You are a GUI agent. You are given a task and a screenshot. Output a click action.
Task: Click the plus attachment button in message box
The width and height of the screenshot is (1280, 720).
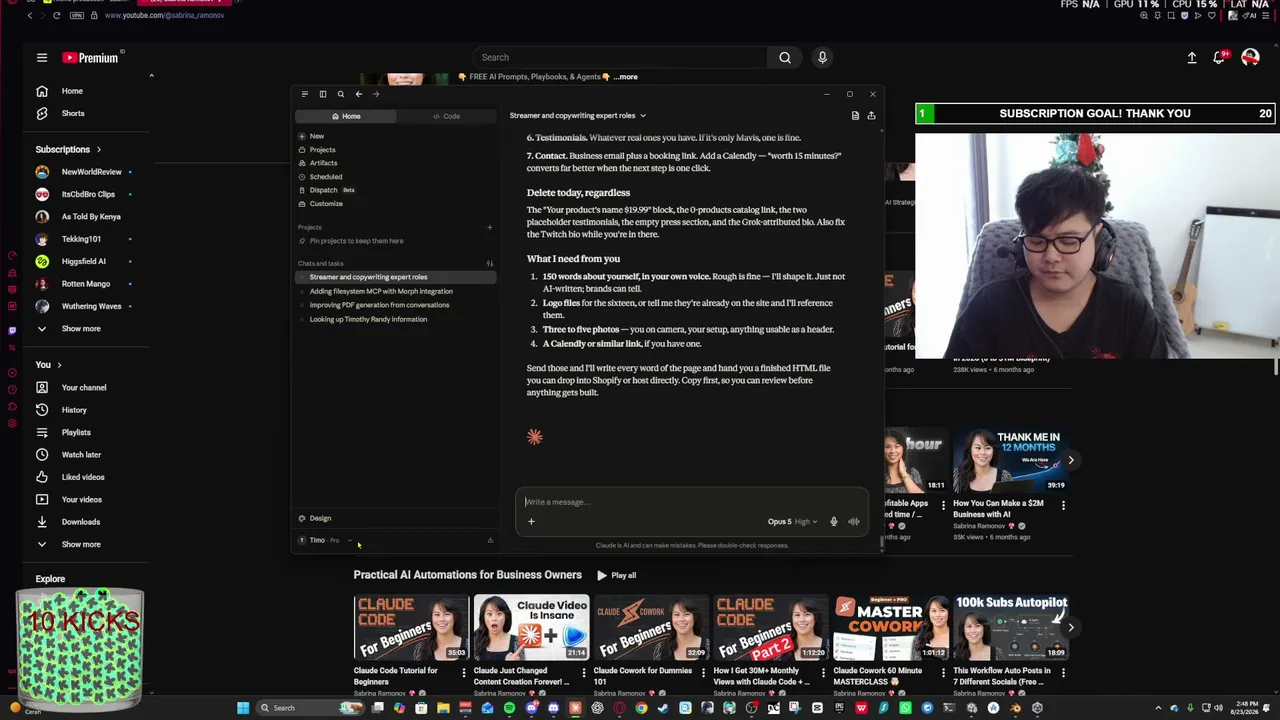[x=531, y=521]
